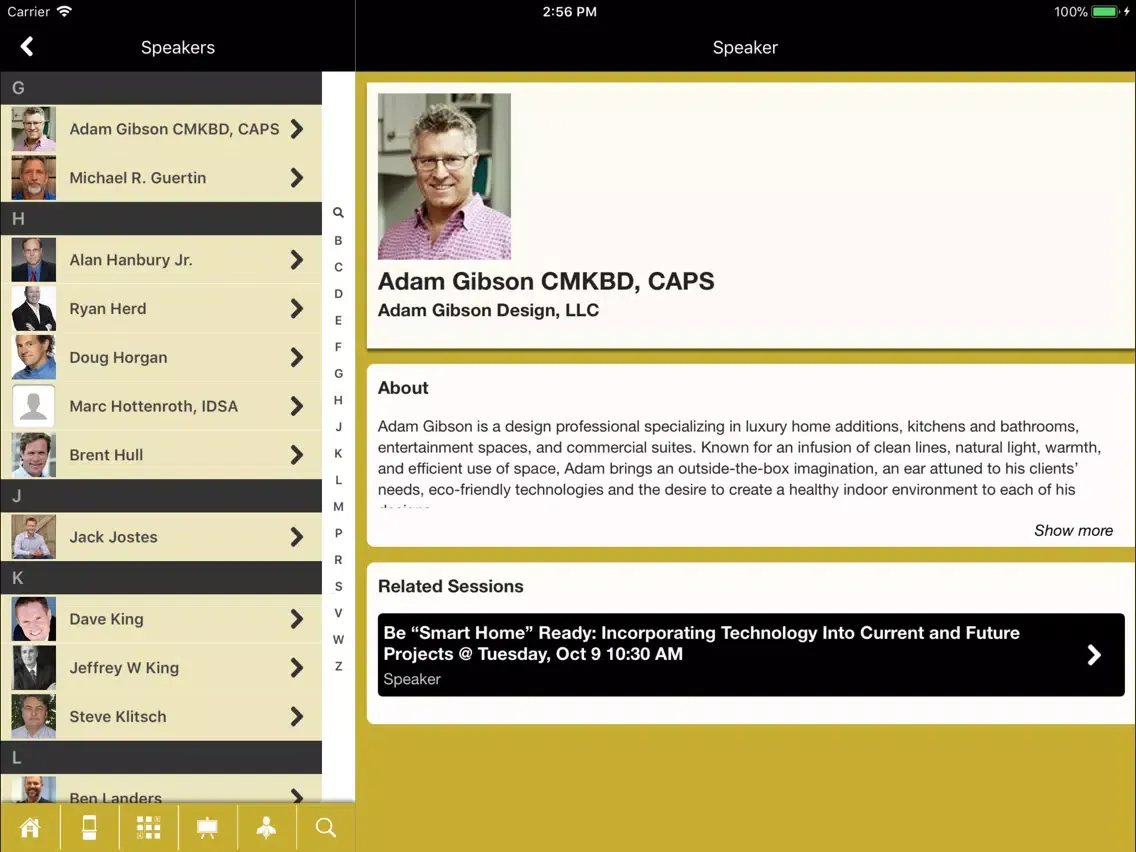Tap the battery indicator in status bar
The height and width of the screenshot is (852, 1136).
point(1106,12)
